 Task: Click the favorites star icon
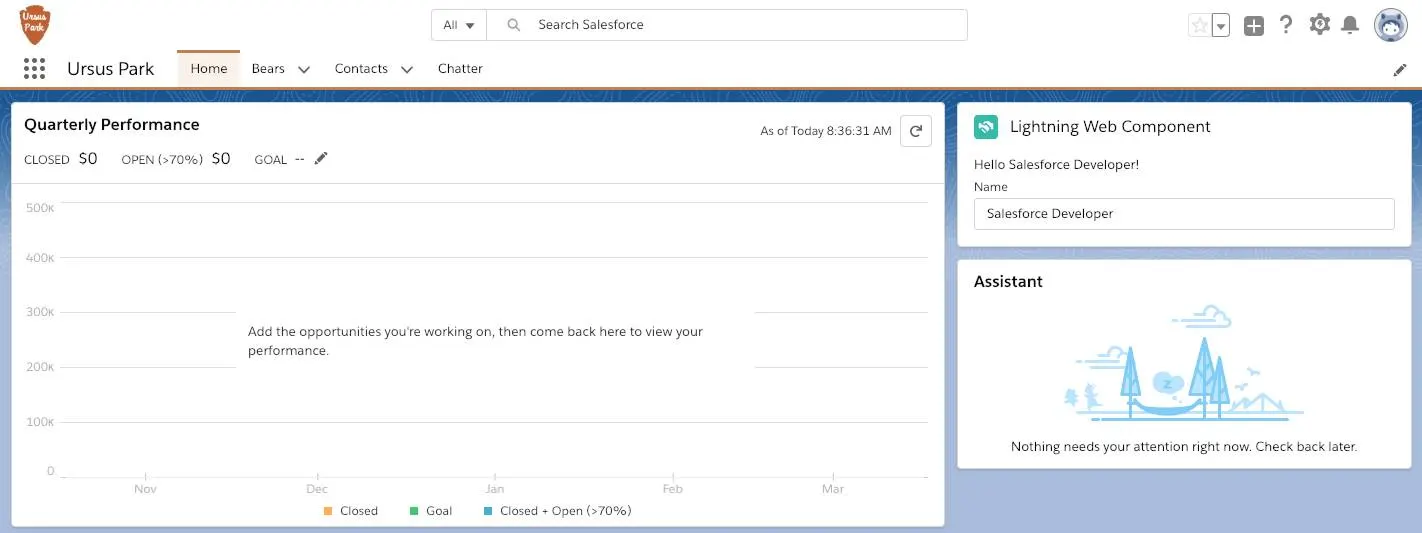(x=1199, y=26)
